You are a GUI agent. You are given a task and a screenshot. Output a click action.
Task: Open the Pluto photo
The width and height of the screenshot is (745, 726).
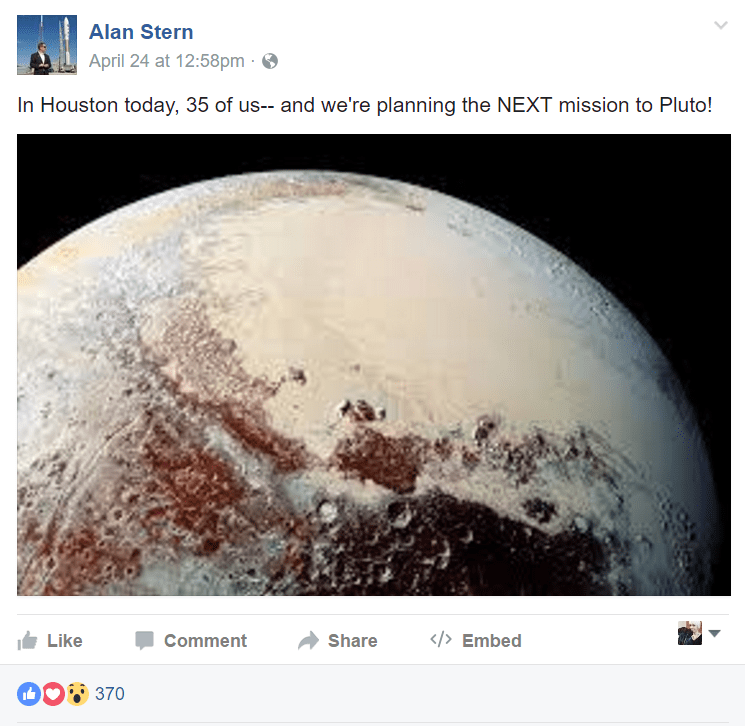[374, 364]
